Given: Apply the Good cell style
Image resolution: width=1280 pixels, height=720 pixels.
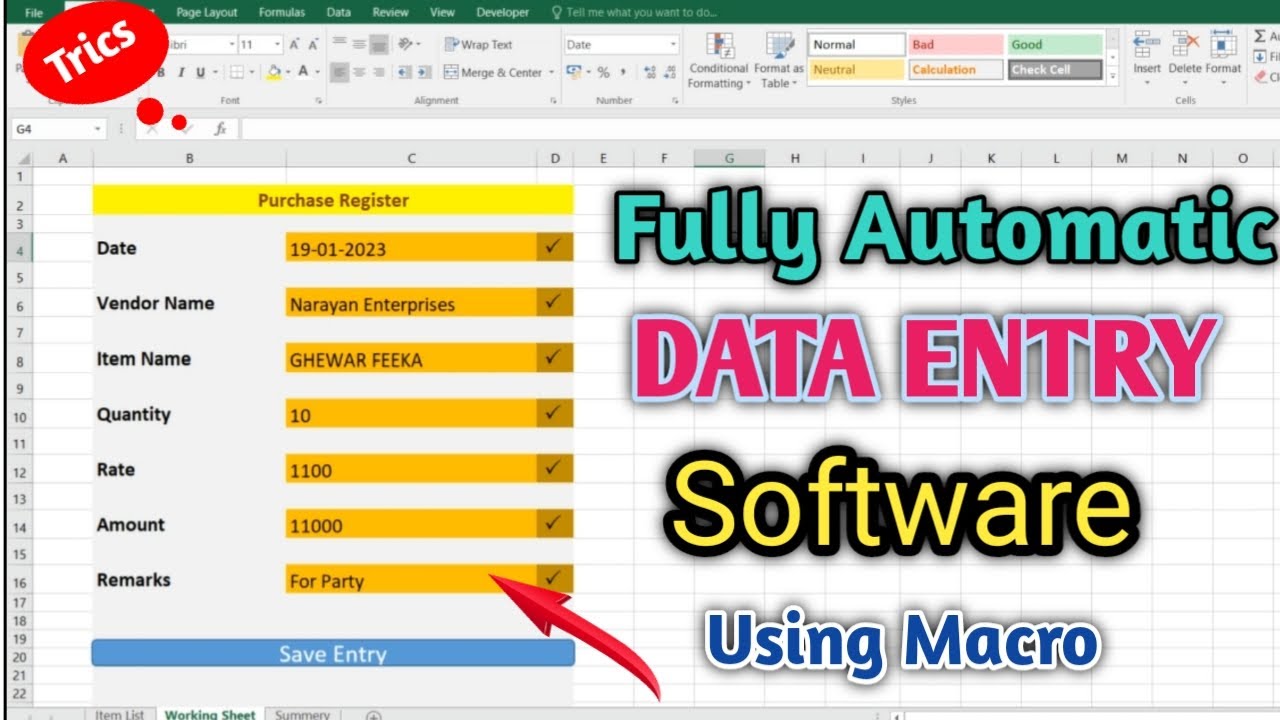Looking at the screenshot, I should tap(1055, 44).
